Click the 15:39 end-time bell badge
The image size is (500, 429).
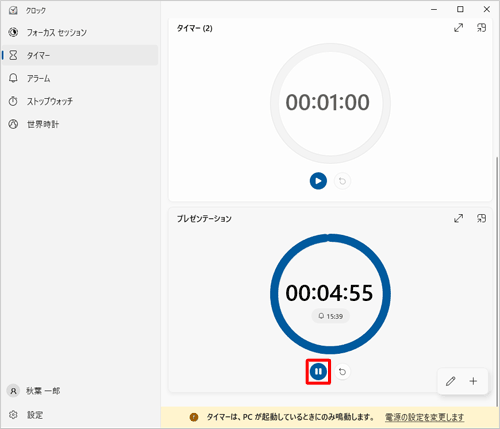(330, 316)
